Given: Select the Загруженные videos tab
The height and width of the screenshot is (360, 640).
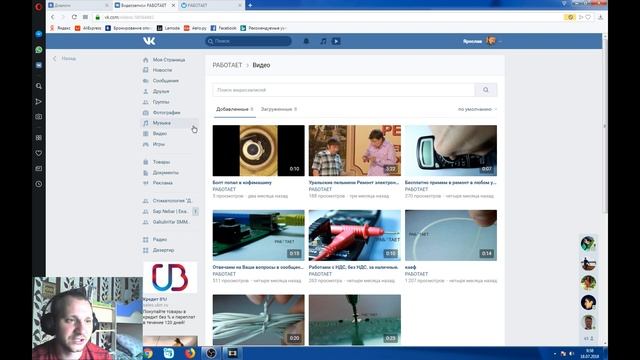Looking at the screenshot, I should point(279,109).
